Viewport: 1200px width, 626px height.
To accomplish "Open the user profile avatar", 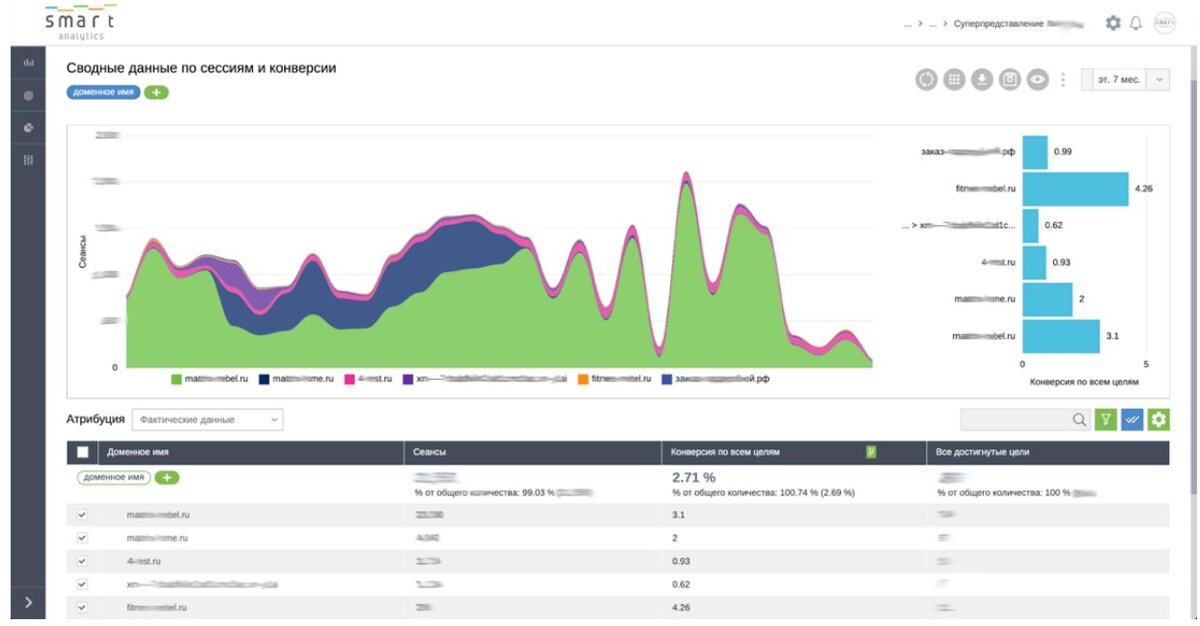I will 1165,22.
